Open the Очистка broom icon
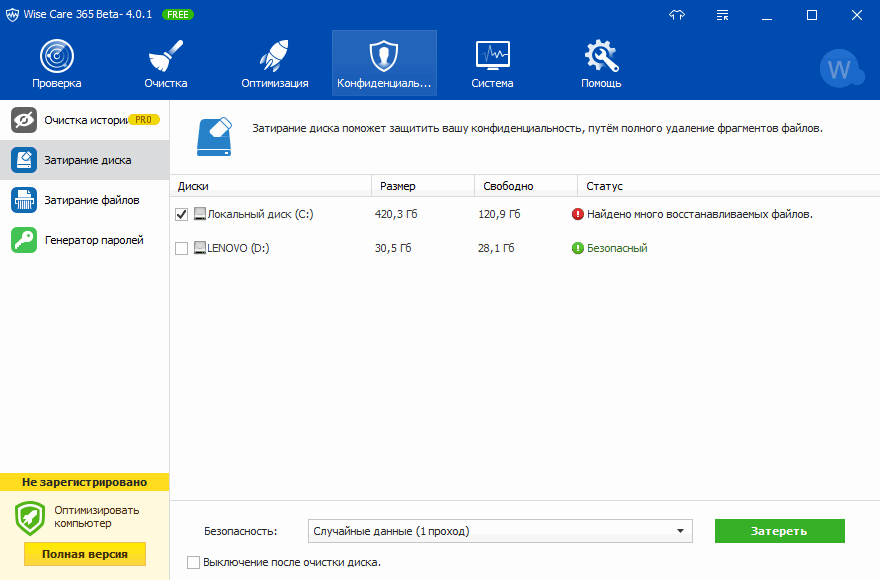The height and width of the screenshot is (580, 880). tap(165, 55)
